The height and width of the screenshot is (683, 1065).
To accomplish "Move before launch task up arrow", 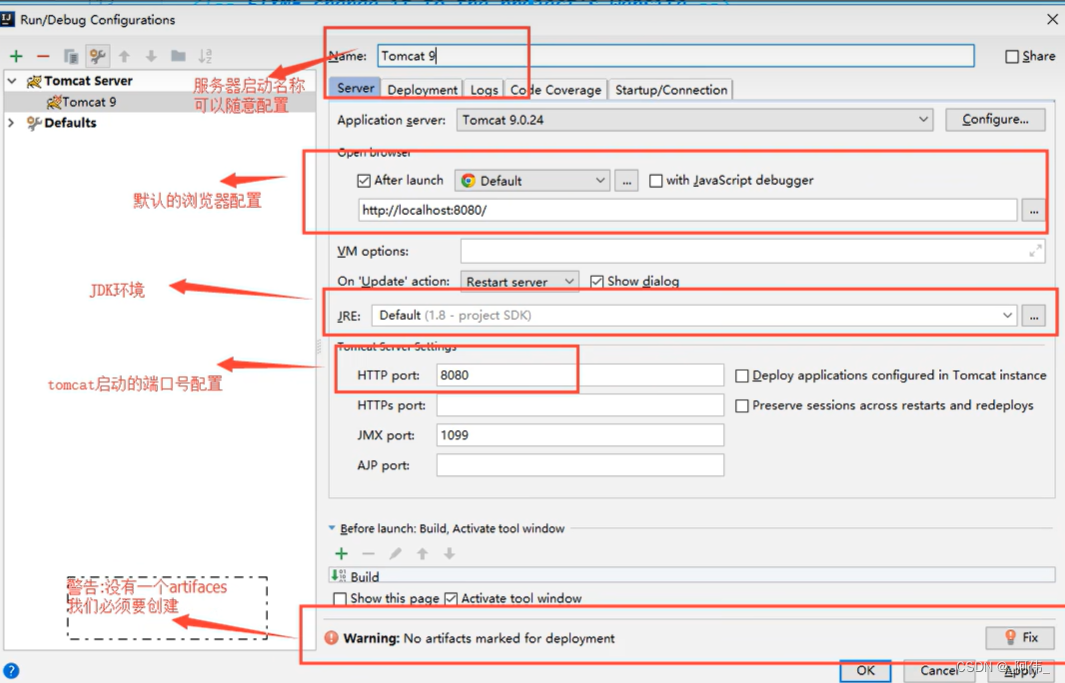I will [422, 554].
